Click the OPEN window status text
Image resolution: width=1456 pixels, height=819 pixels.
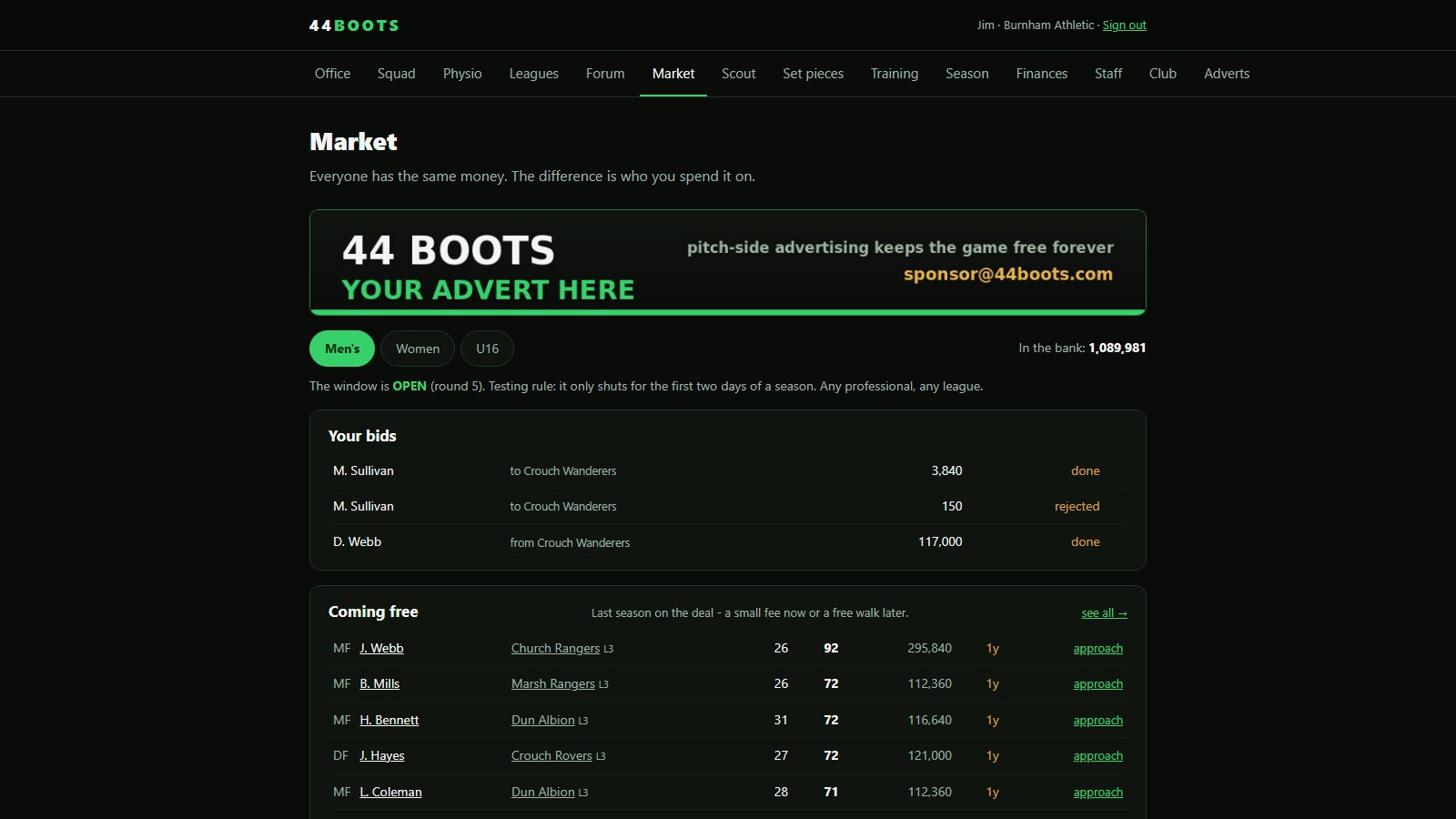409,386
